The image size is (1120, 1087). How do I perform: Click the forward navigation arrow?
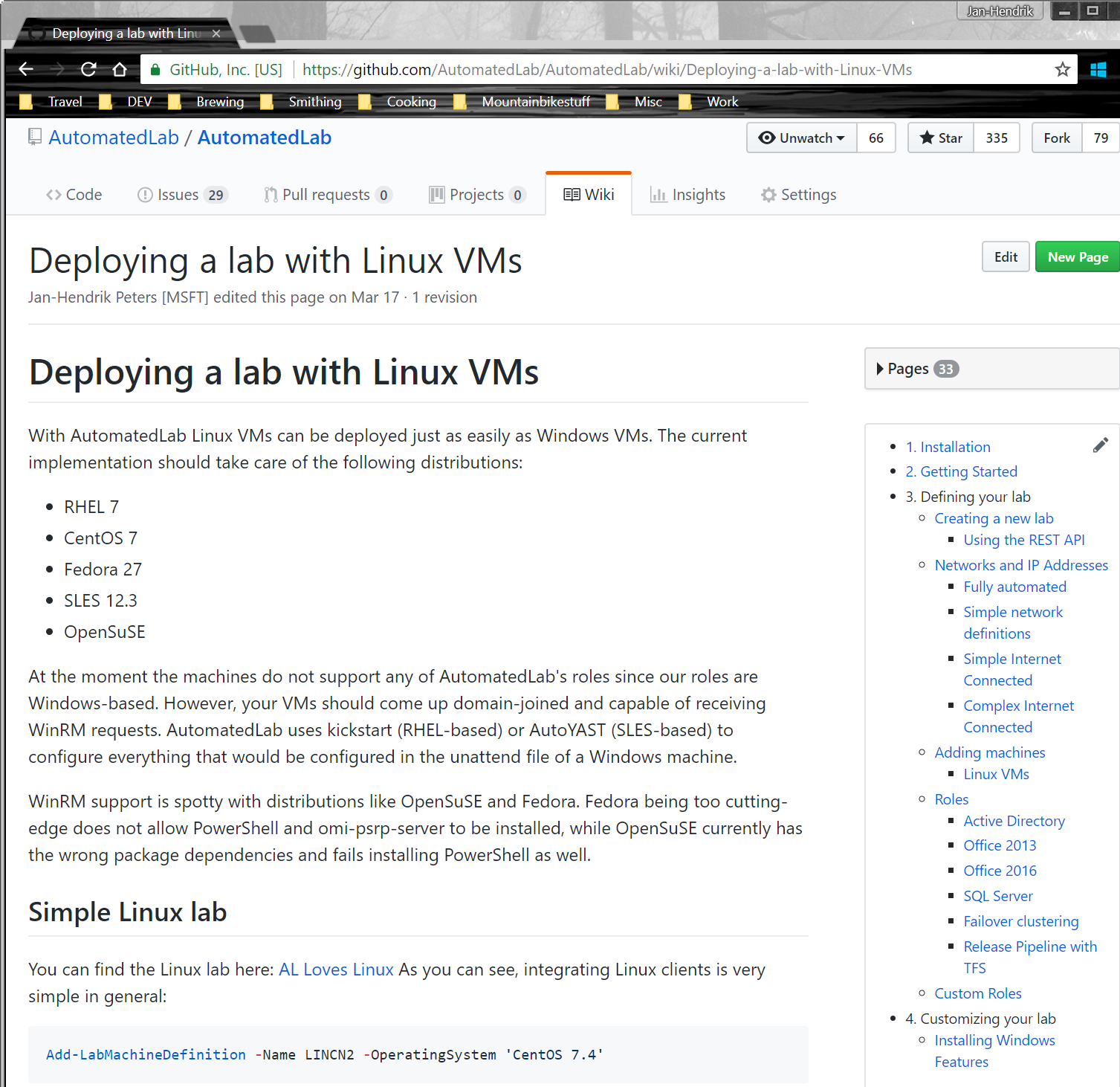(x=57, y=69)
